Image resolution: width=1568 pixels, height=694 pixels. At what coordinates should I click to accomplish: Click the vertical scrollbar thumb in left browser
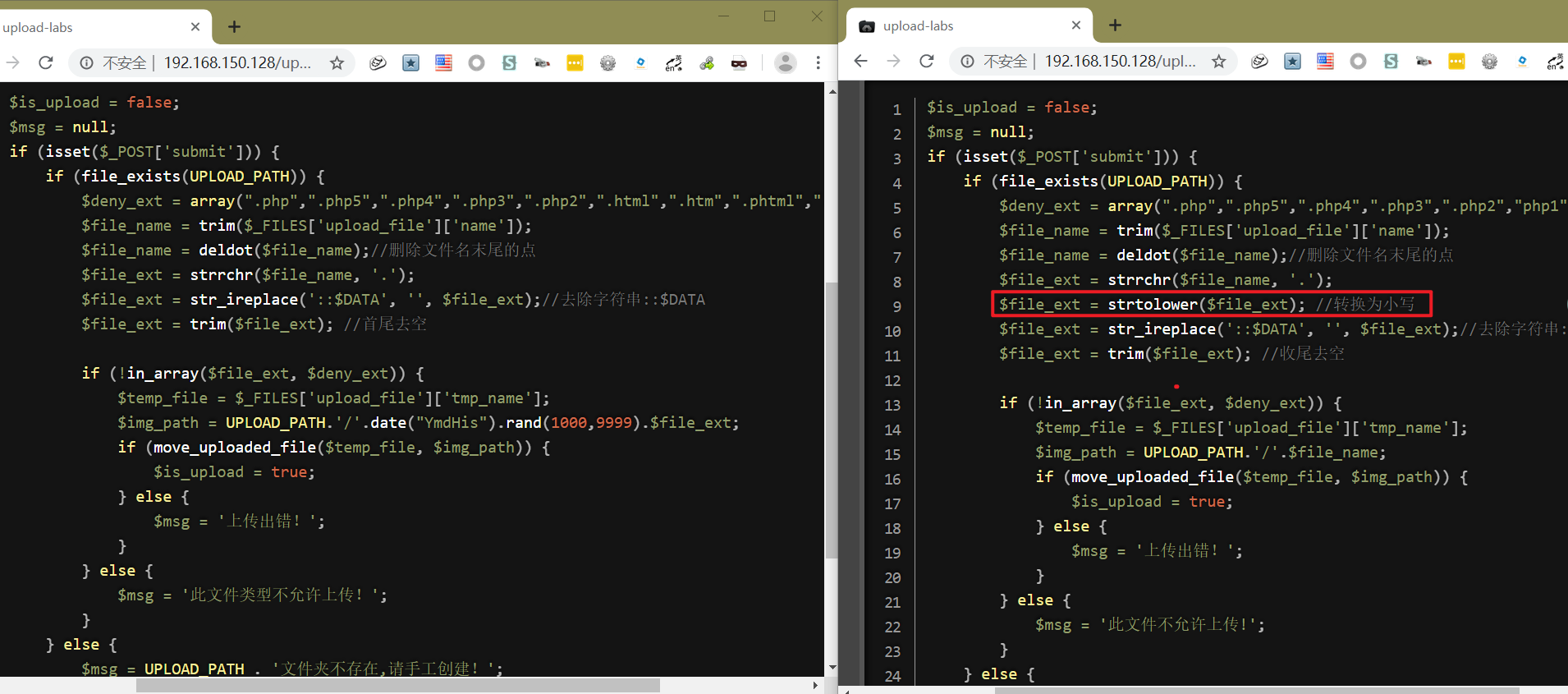[x=831, y=419]
